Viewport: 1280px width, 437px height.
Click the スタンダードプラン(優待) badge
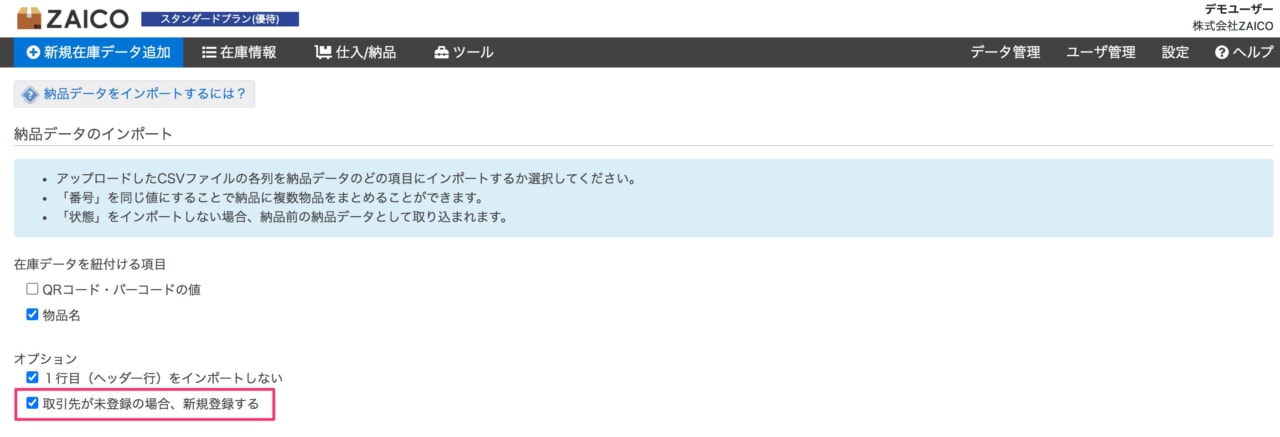point(220,19)
